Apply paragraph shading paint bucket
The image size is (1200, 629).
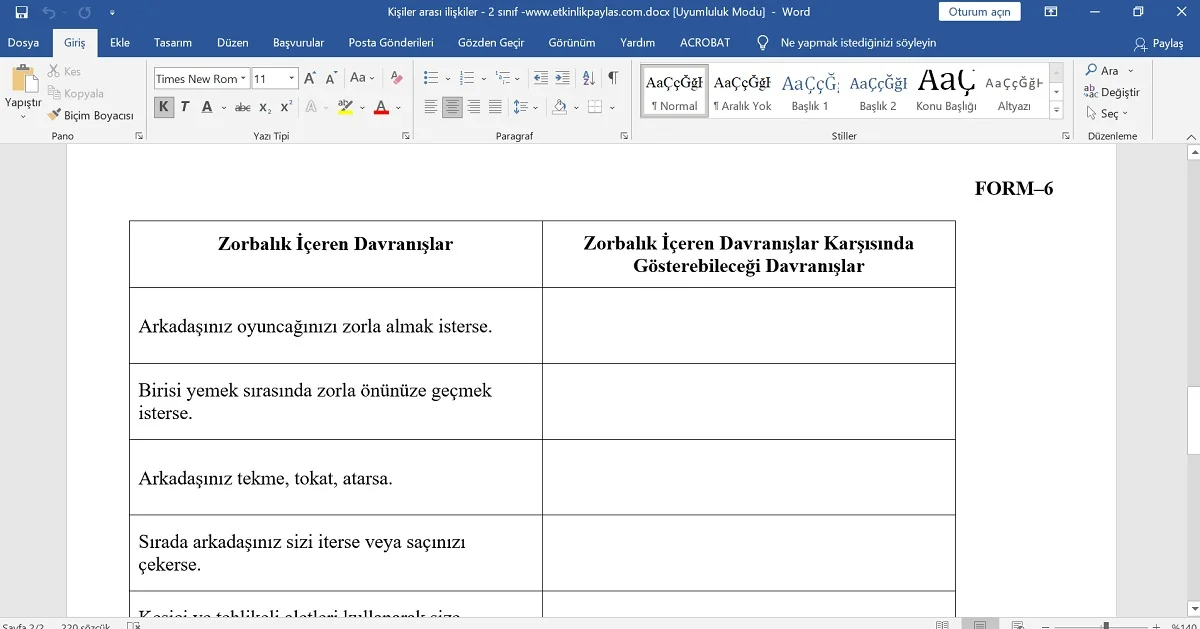click(x=559, y=107)
